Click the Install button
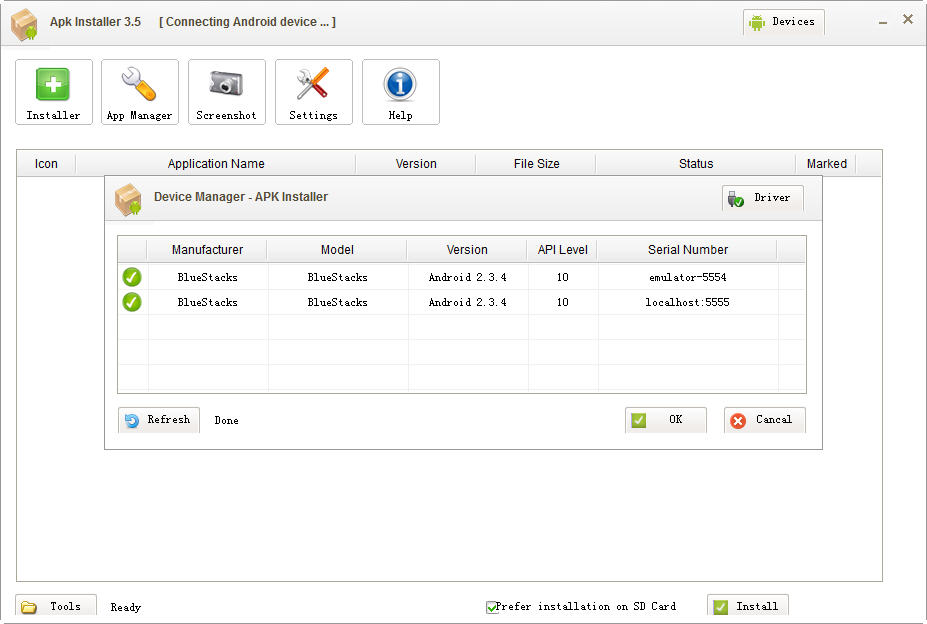 click(x=747, y=606)
